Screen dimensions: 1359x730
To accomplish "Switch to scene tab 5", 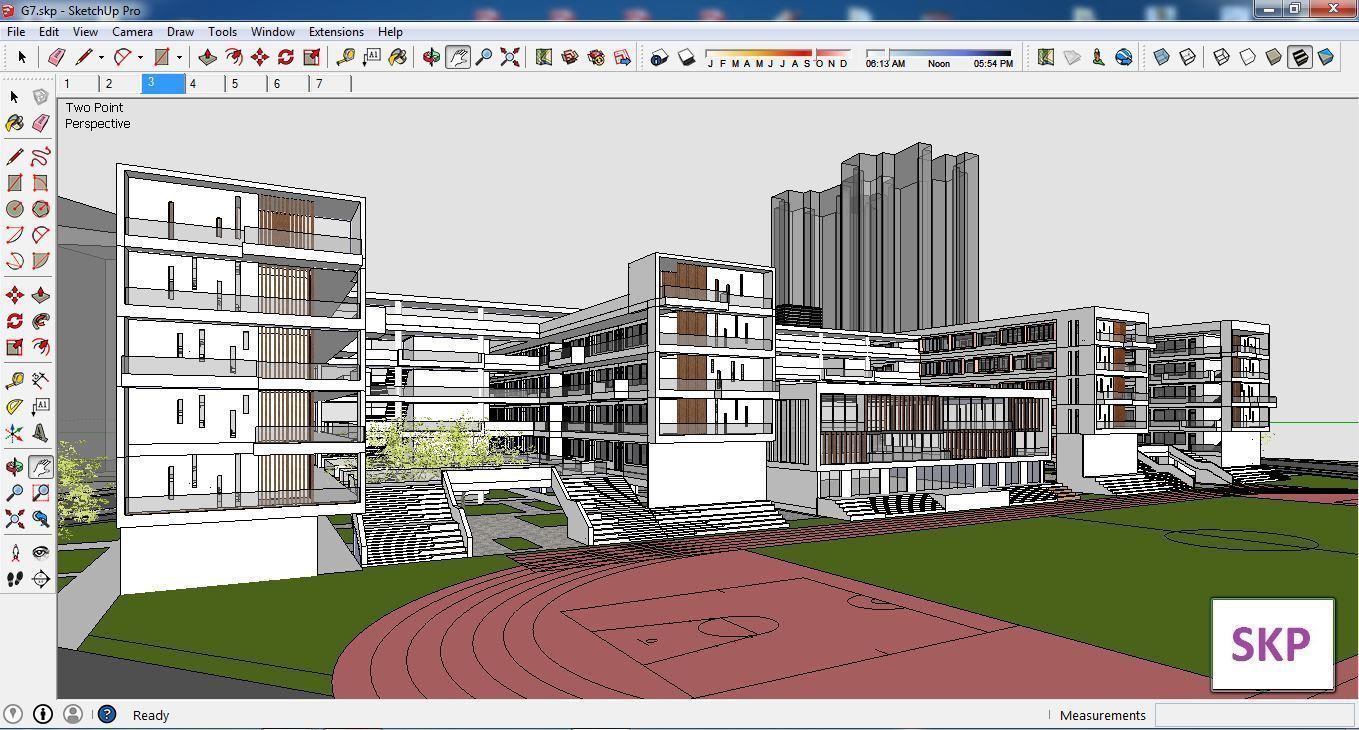I will 246,83.
